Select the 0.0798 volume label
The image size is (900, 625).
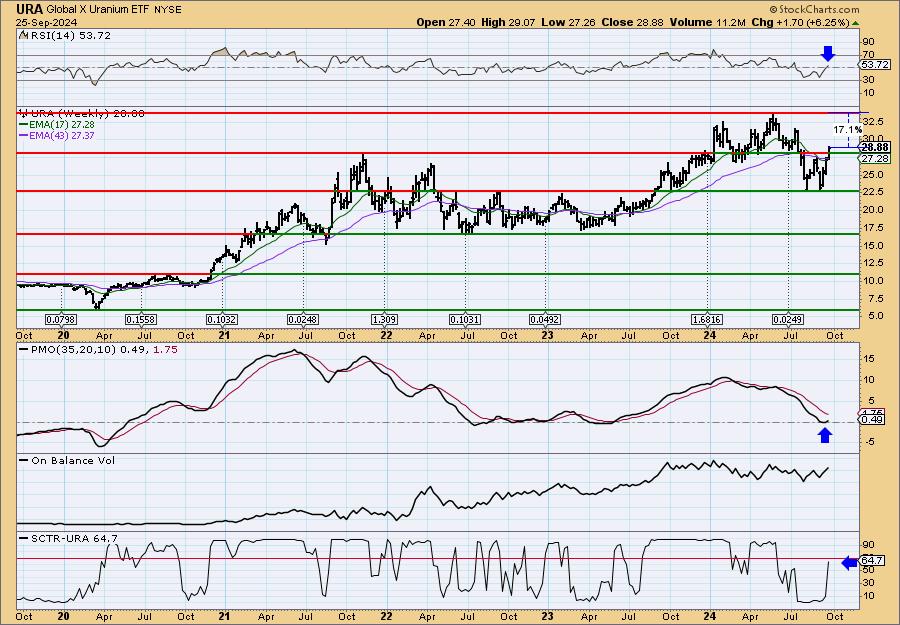point(61,319)
